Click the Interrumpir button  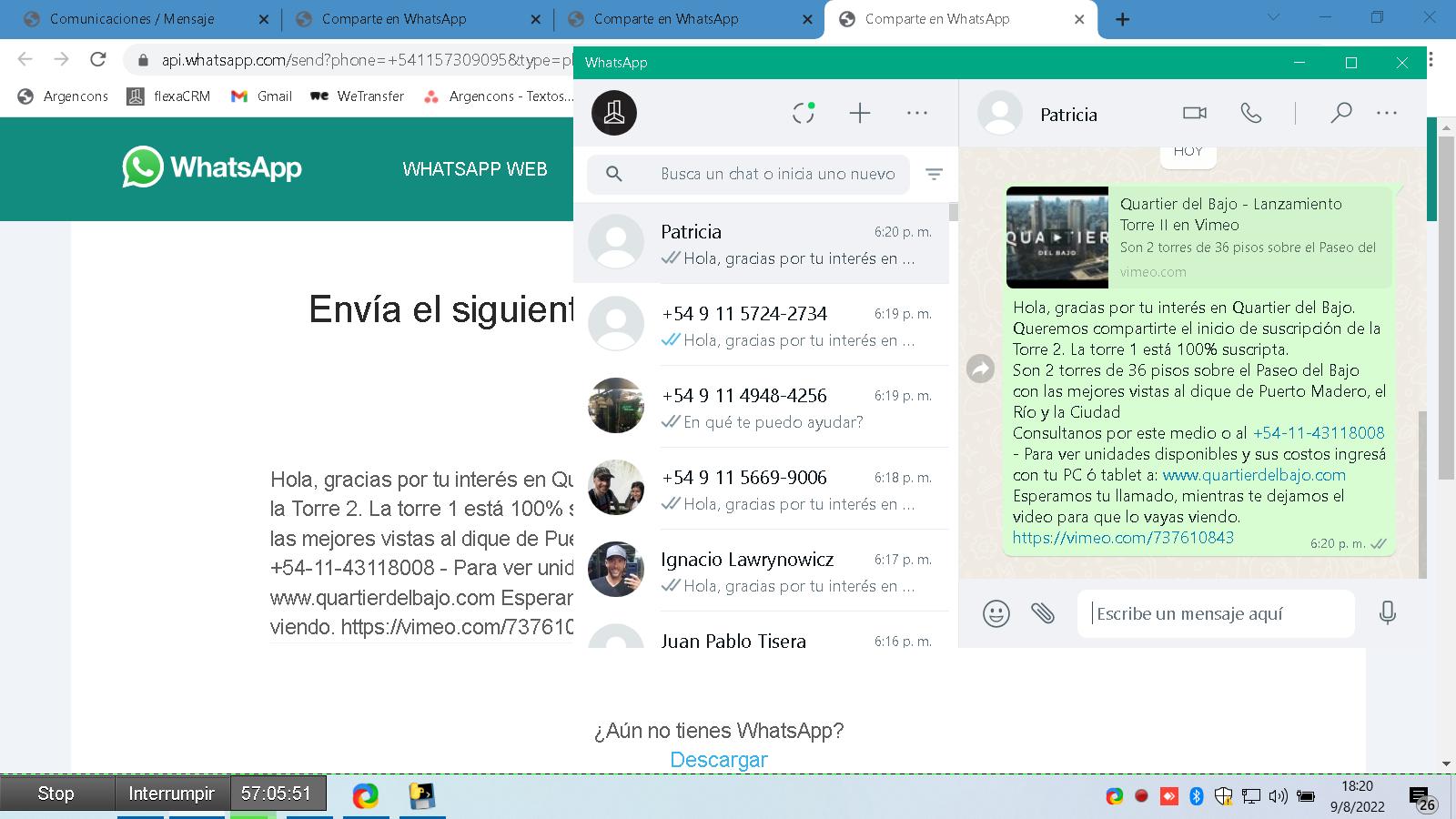(x=172, y=794)
